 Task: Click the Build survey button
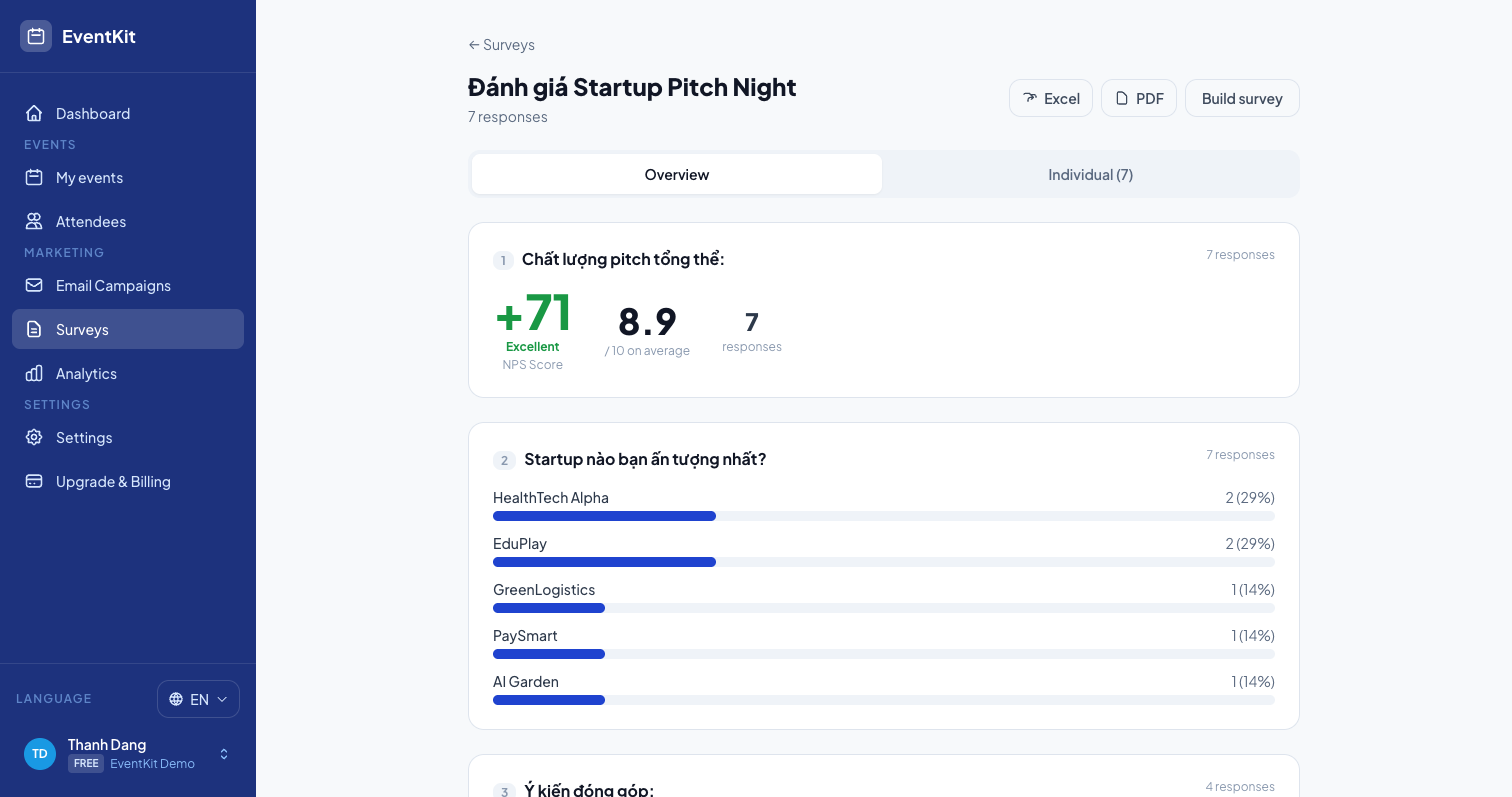pyautogui.click(x=1242, y=98)
